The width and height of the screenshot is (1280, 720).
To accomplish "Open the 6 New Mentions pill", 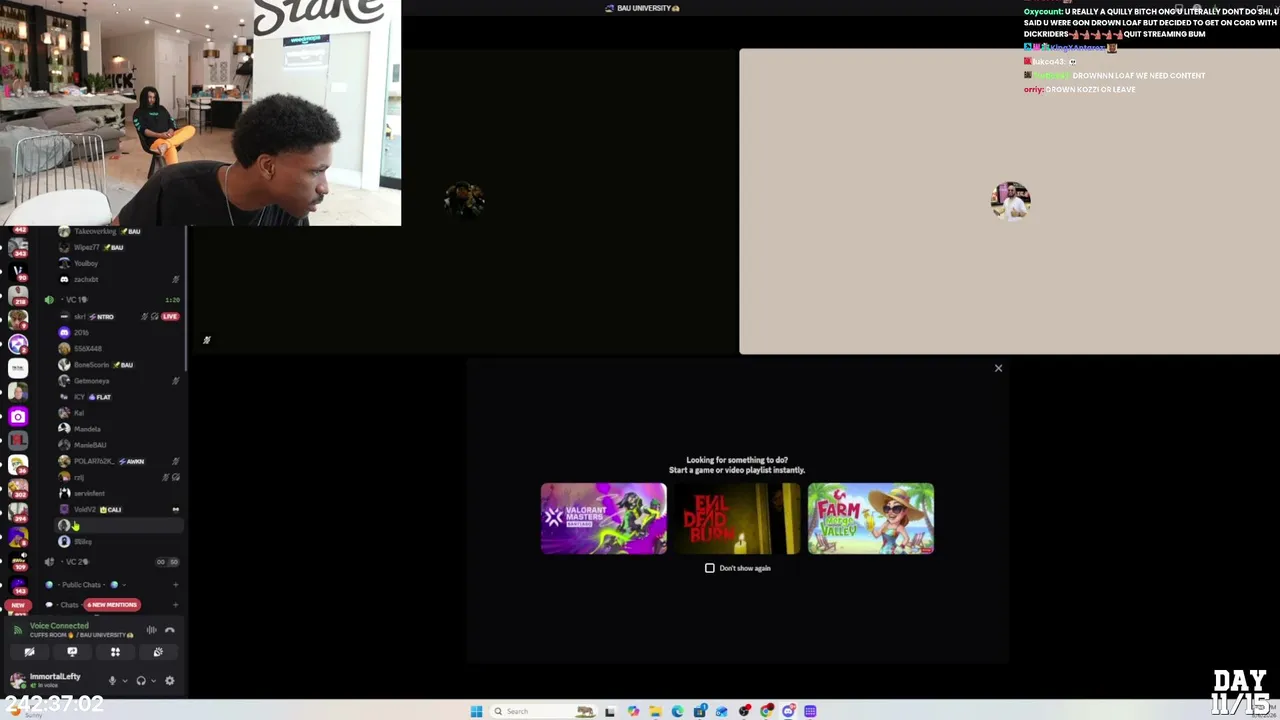I will [x=112, y=605].
